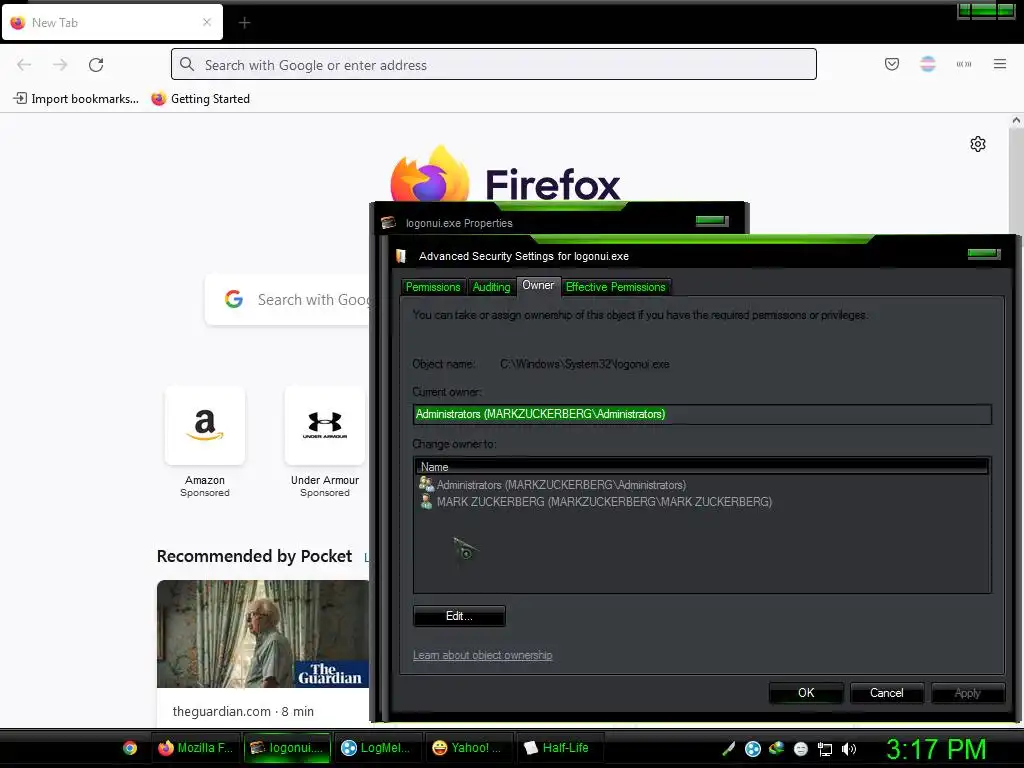Click the logonui.exe Properties title icon
The image size is (1024, 768).
389,223
